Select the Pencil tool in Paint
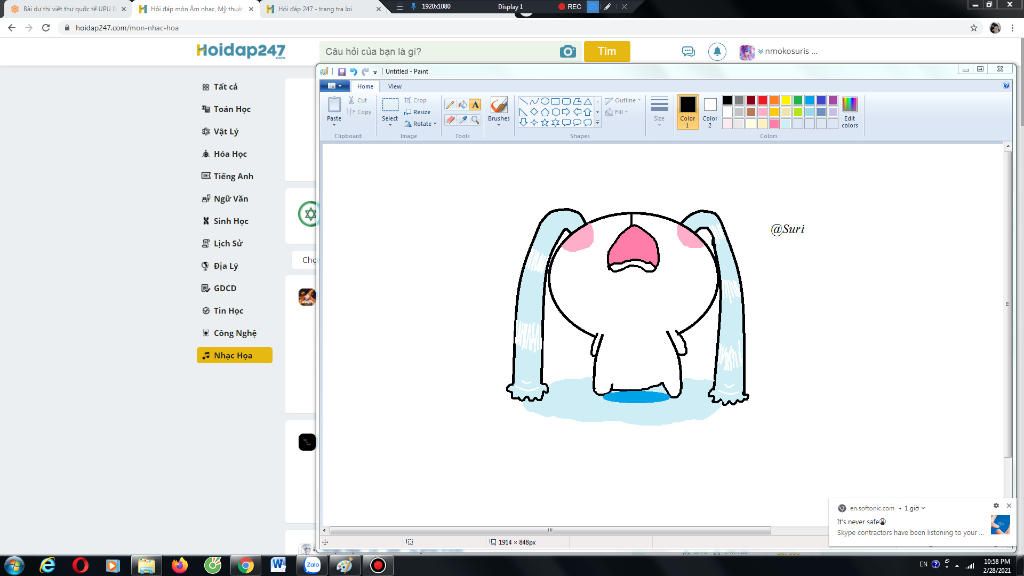The width and height of the screenshot is (1024, 576). [450, 104]
